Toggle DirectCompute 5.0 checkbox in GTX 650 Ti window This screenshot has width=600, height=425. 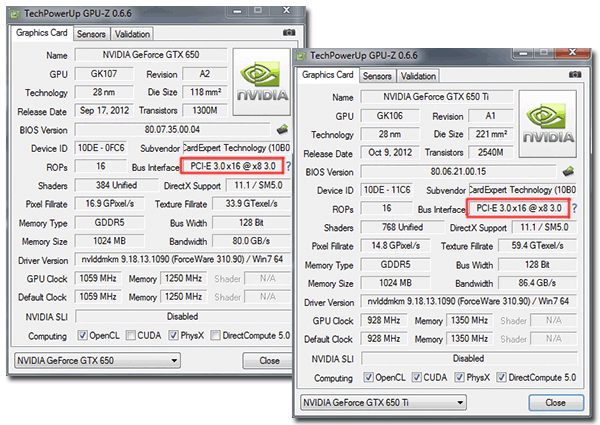coord(501,377)
